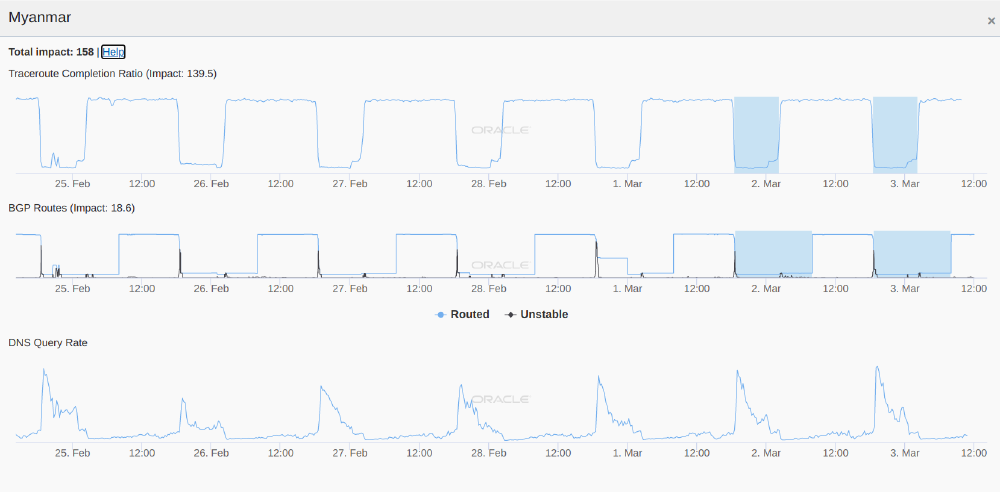Toggle the Routed series in the legend
The height and width of the screenshot is (492, 1000).
pos(462,314)
